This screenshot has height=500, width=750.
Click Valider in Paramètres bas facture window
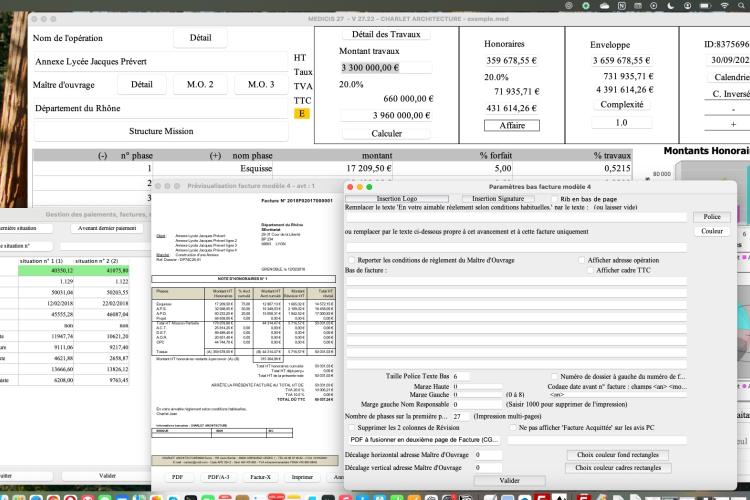pos(509,480)
